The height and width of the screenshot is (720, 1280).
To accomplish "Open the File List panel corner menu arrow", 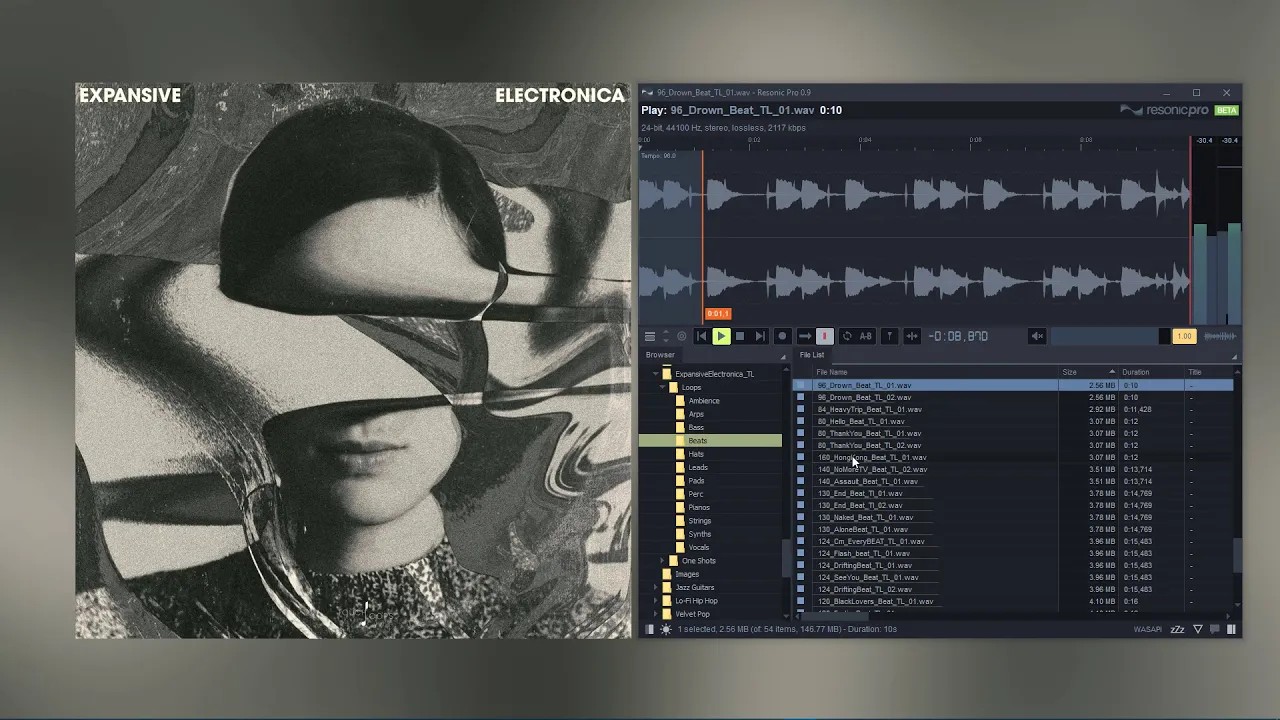I will pos(1234,357).
